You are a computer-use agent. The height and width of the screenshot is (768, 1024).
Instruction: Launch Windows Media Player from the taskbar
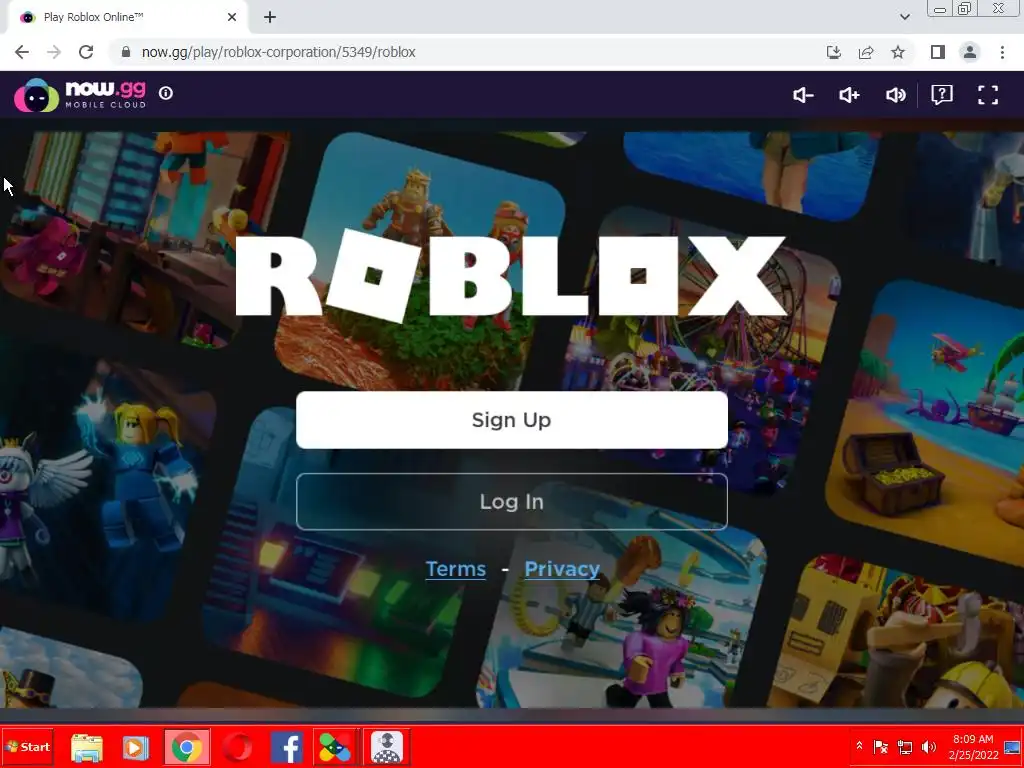coord(136,748)
